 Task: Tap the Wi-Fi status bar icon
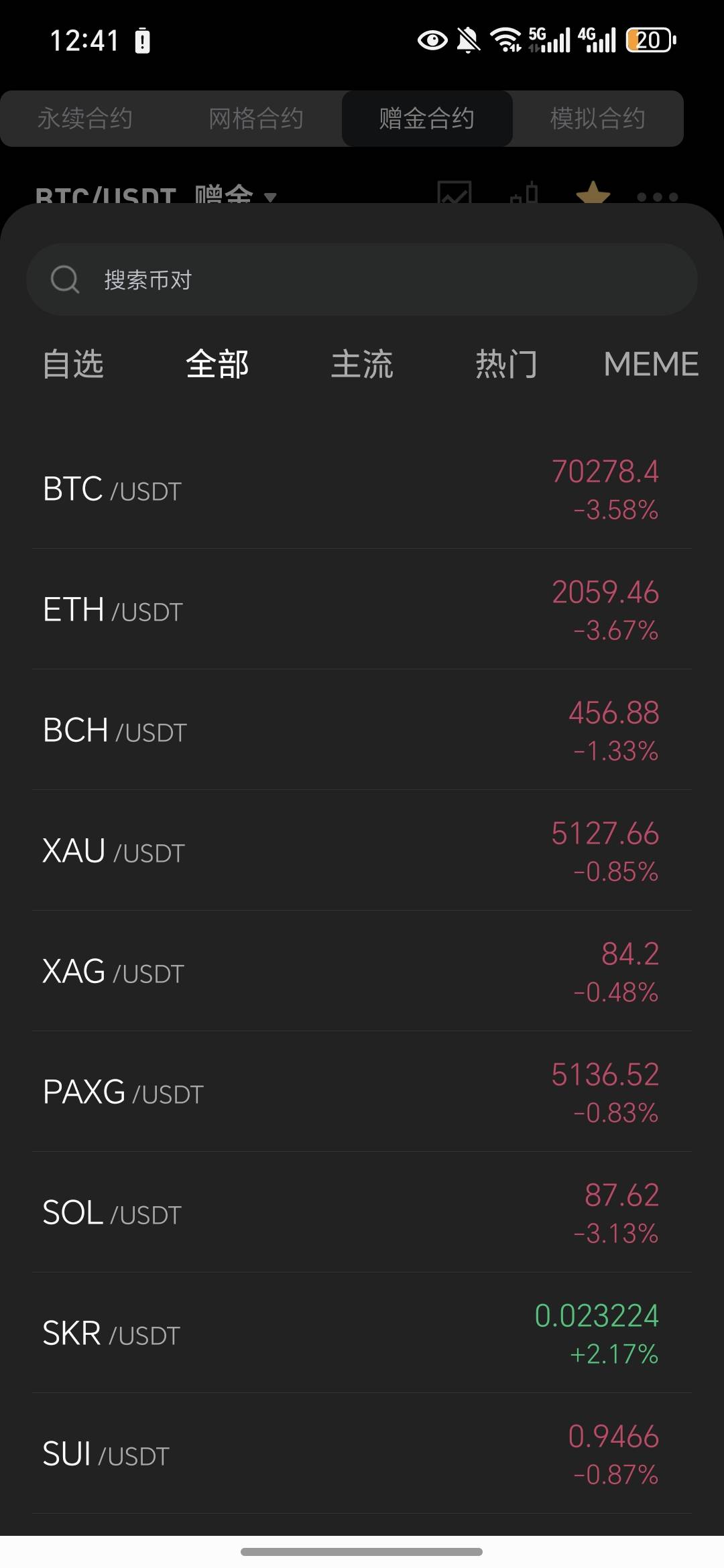coord(505,40)
